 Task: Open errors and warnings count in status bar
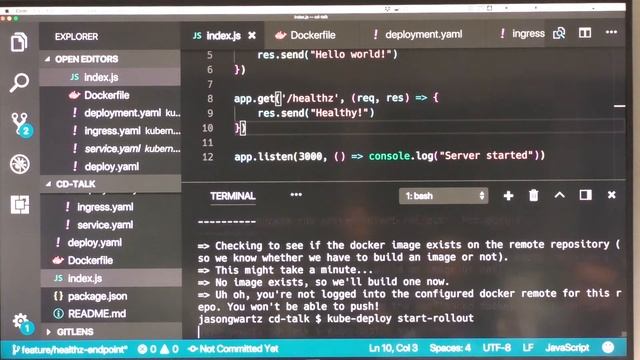[158, 349]
